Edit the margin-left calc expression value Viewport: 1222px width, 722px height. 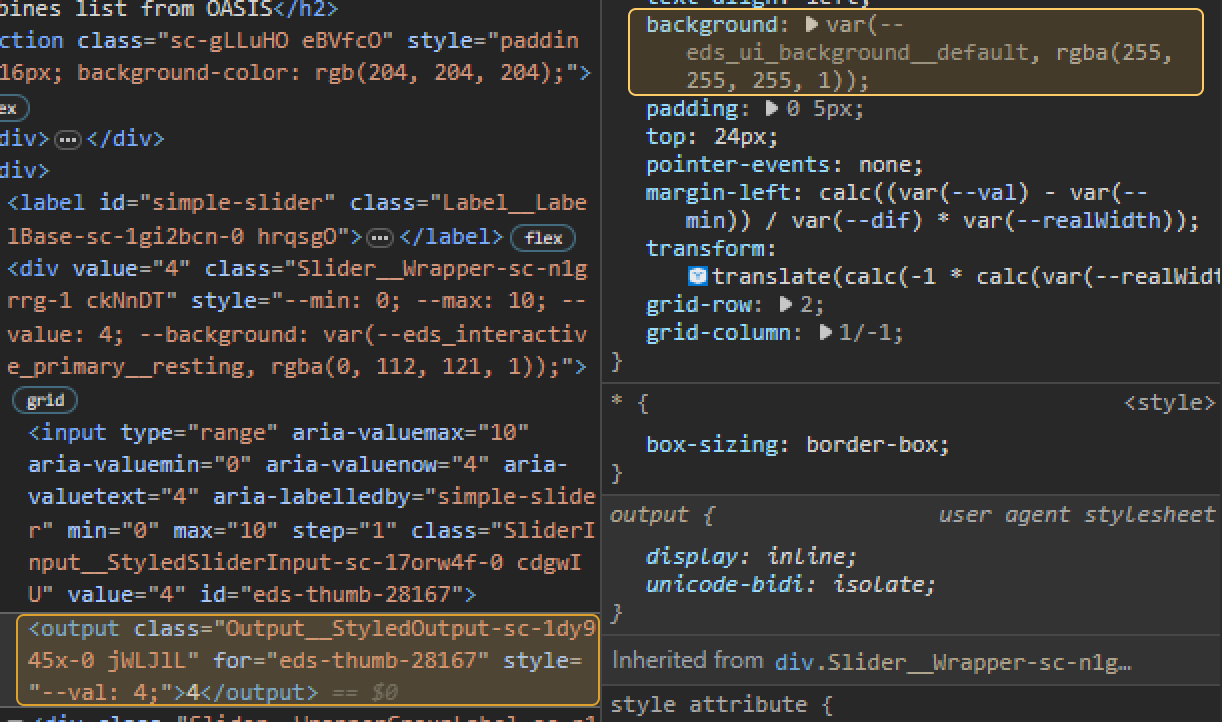[x=950, y=192]
